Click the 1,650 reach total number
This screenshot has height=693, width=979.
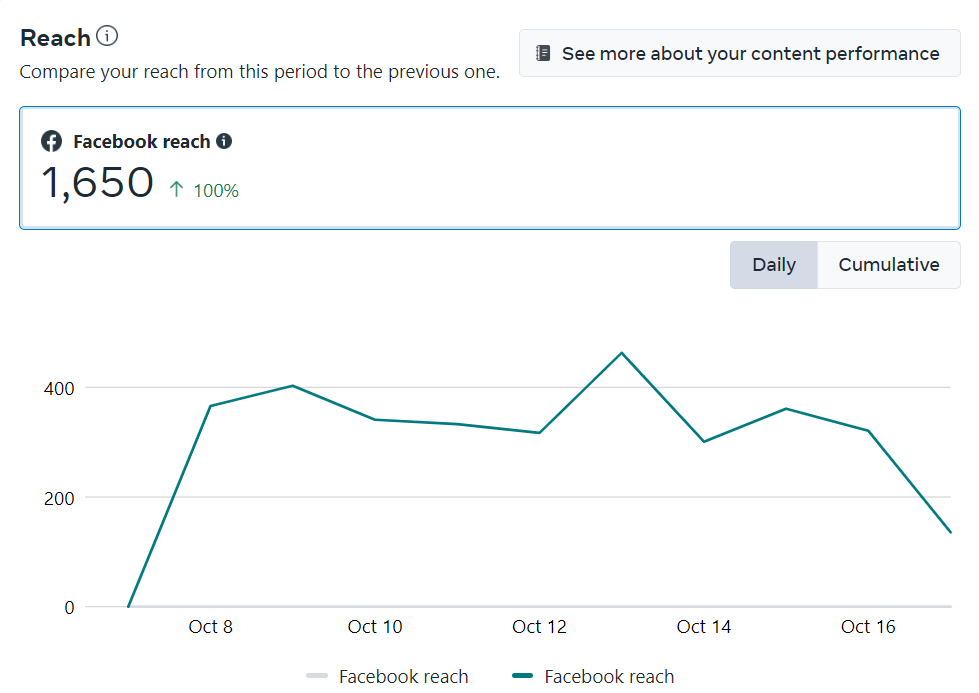98,183
